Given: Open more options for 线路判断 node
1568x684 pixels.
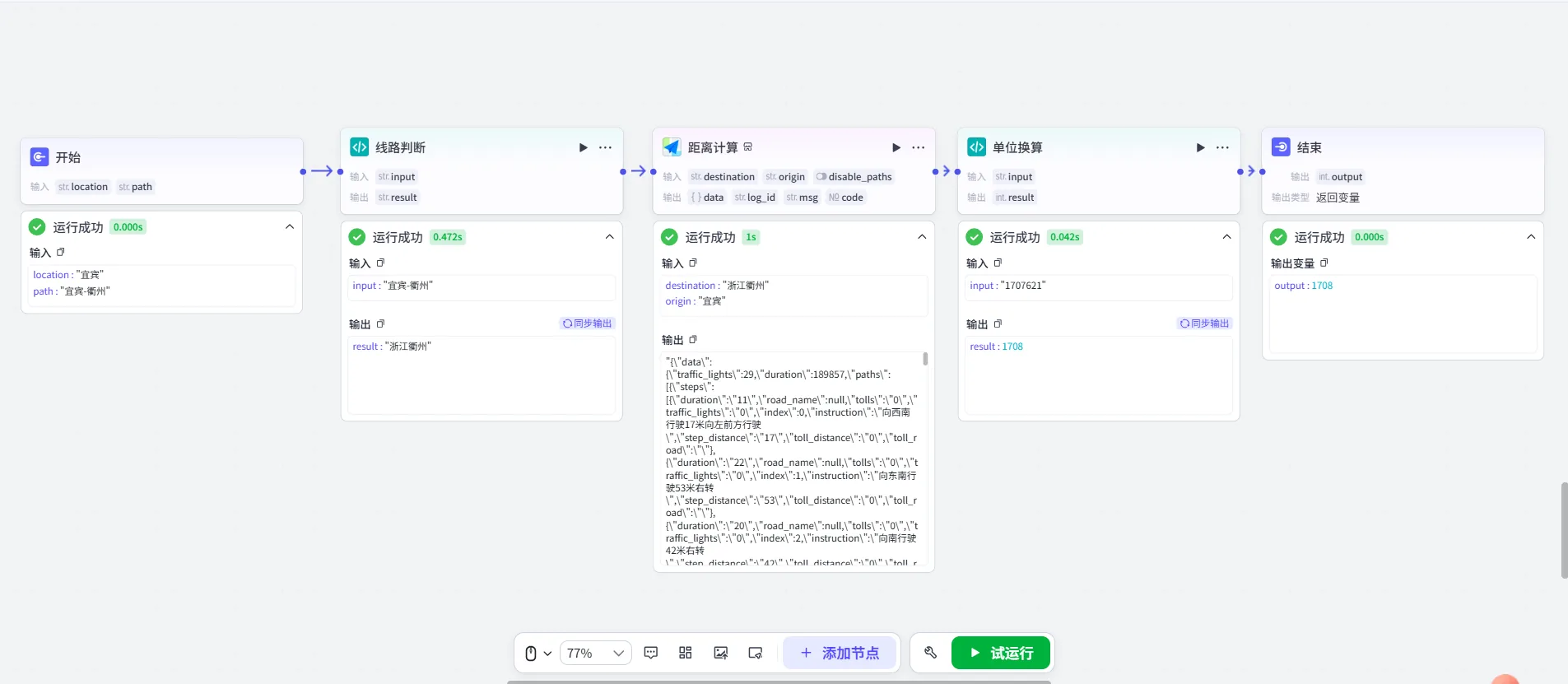Looking at the screenshot, I should (x=605, y=147).
